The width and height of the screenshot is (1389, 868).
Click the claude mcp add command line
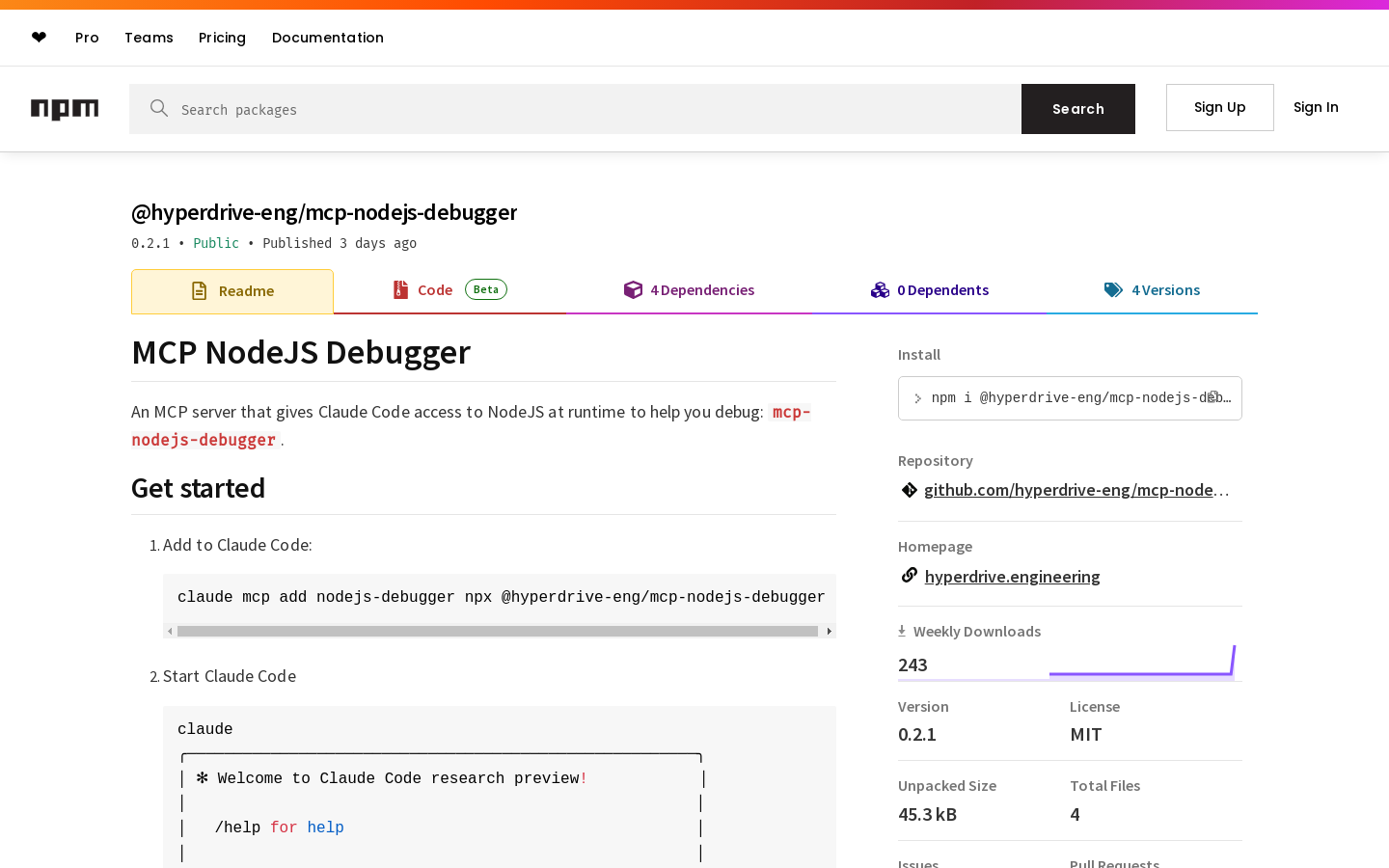click(501, 597)
